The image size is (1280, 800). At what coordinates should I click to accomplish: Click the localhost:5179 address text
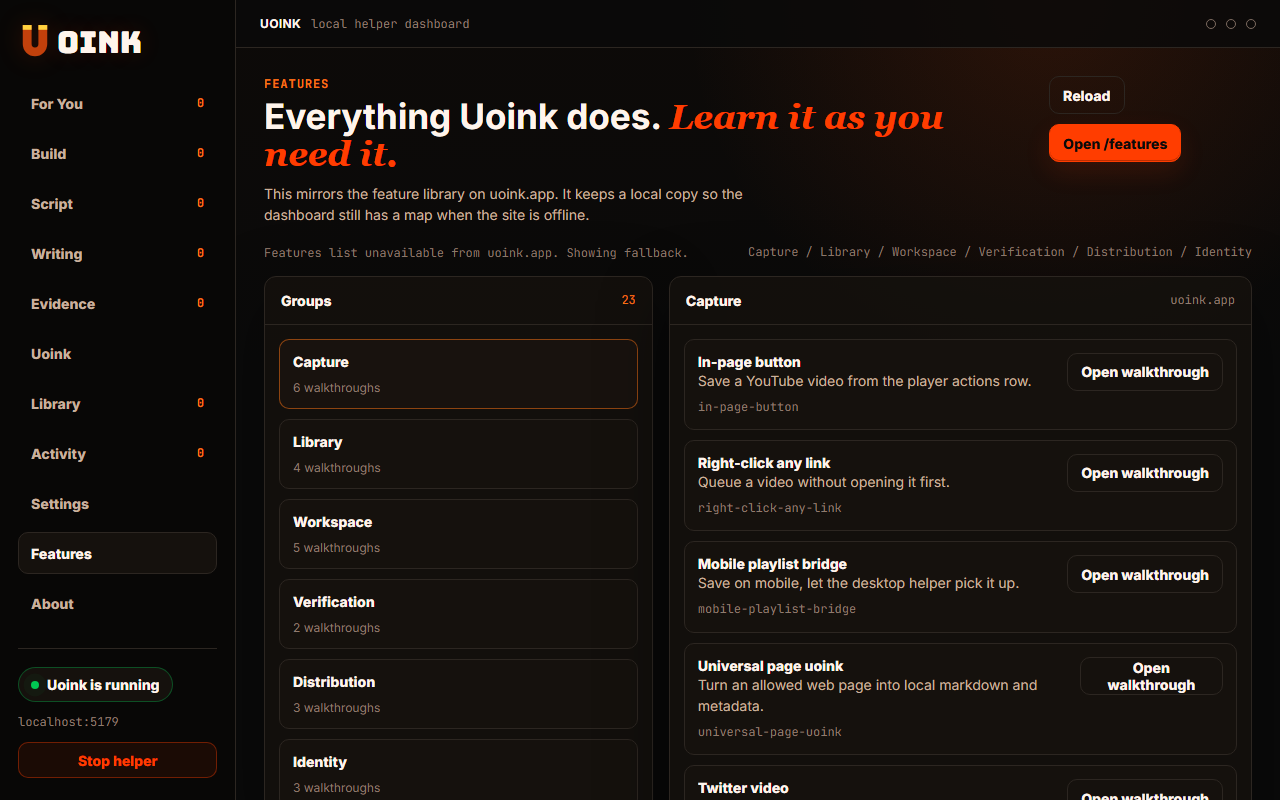tap(68, 721)
